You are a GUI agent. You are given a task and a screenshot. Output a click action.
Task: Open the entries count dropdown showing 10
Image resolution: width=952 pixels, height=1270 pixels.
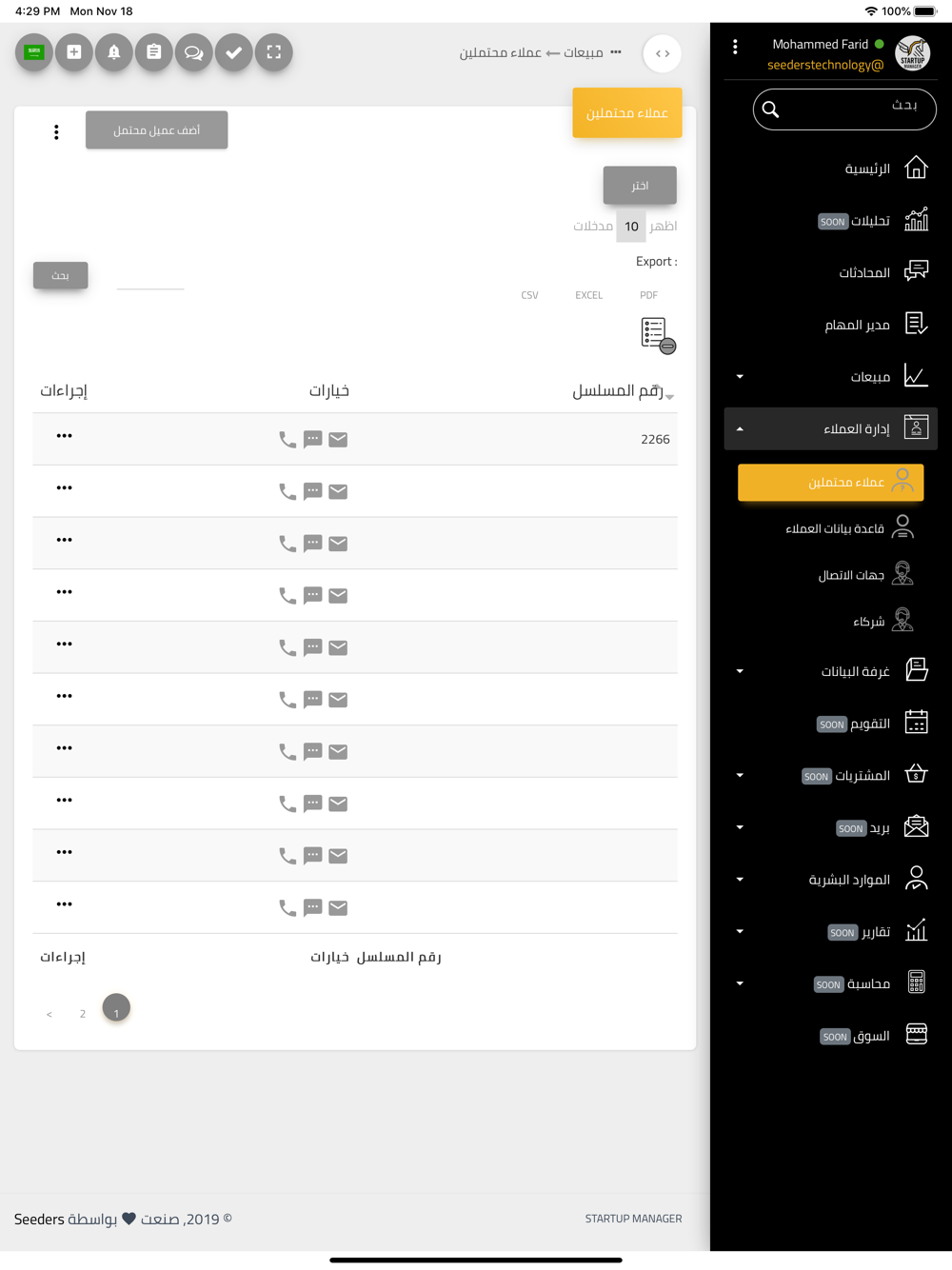tap(631, 227)
